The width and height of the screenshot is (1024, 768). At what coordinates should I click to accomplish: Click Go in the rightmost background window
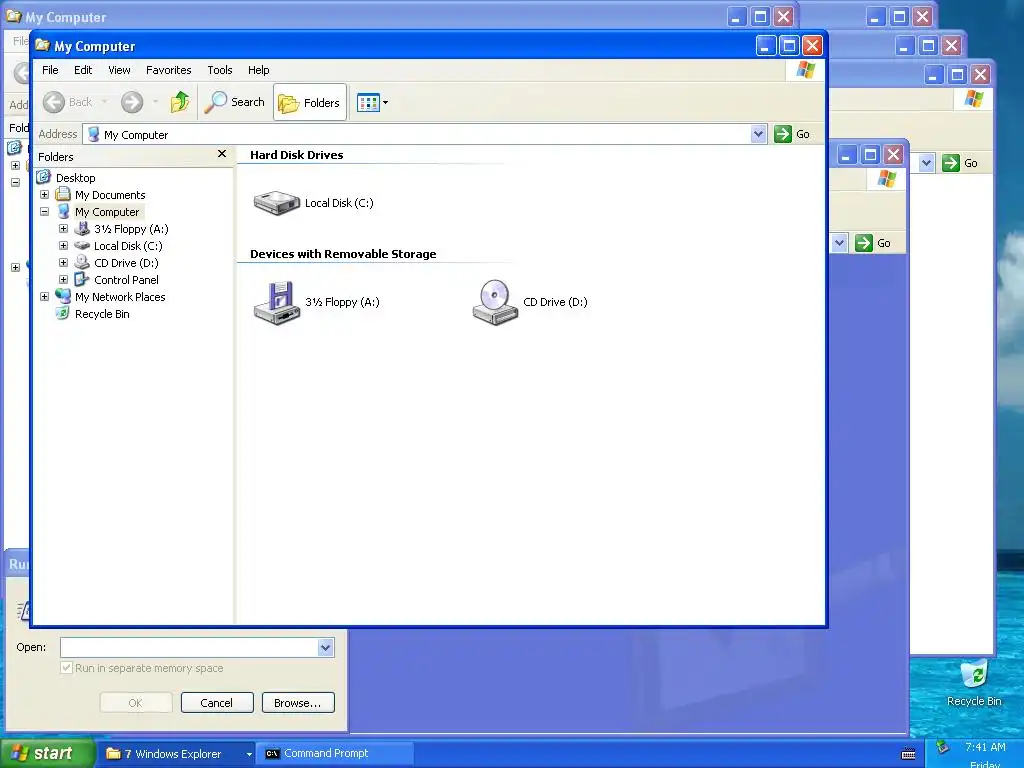click(x=960, y=163)
